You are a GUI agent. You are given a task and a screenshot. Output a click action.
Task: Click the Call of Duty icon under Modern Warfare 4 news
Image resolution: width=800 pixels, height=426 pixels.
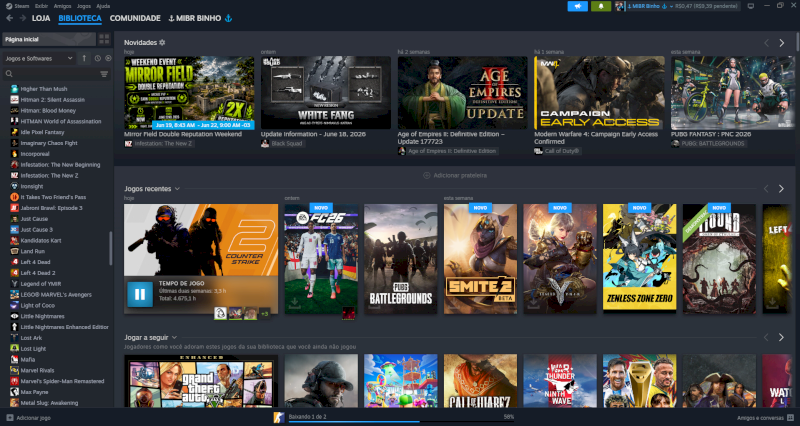[x=538, y=151]
